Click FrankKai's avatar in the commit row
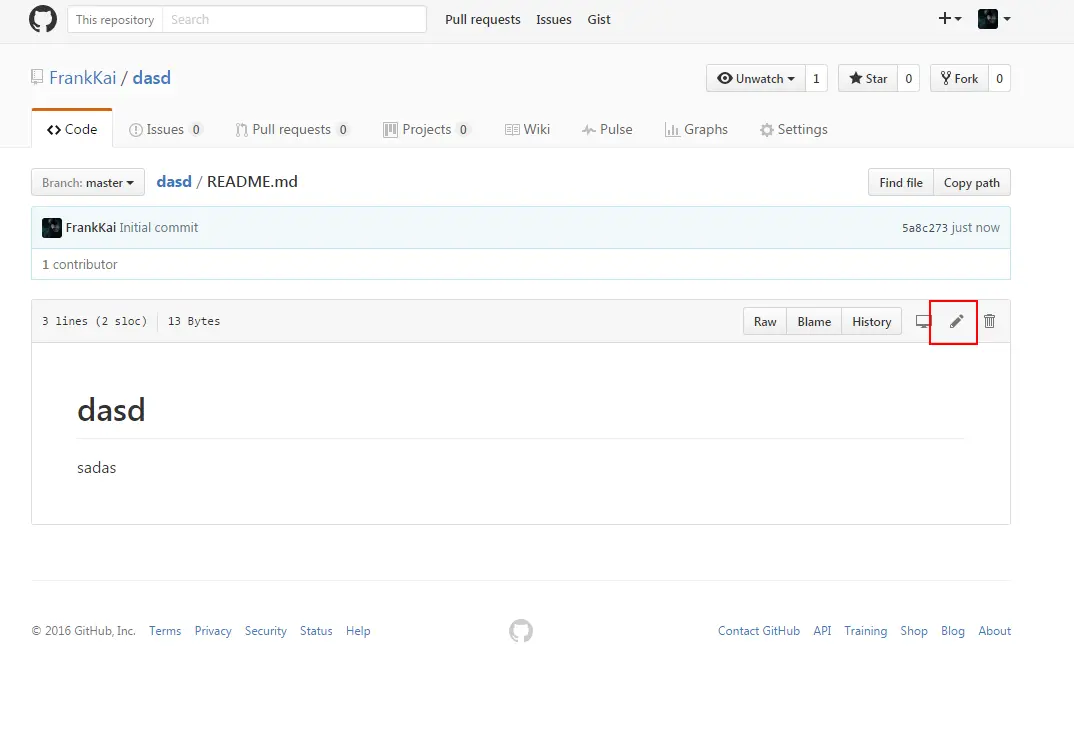Screen dimensions: 1074x742 [x=52, y=227]
